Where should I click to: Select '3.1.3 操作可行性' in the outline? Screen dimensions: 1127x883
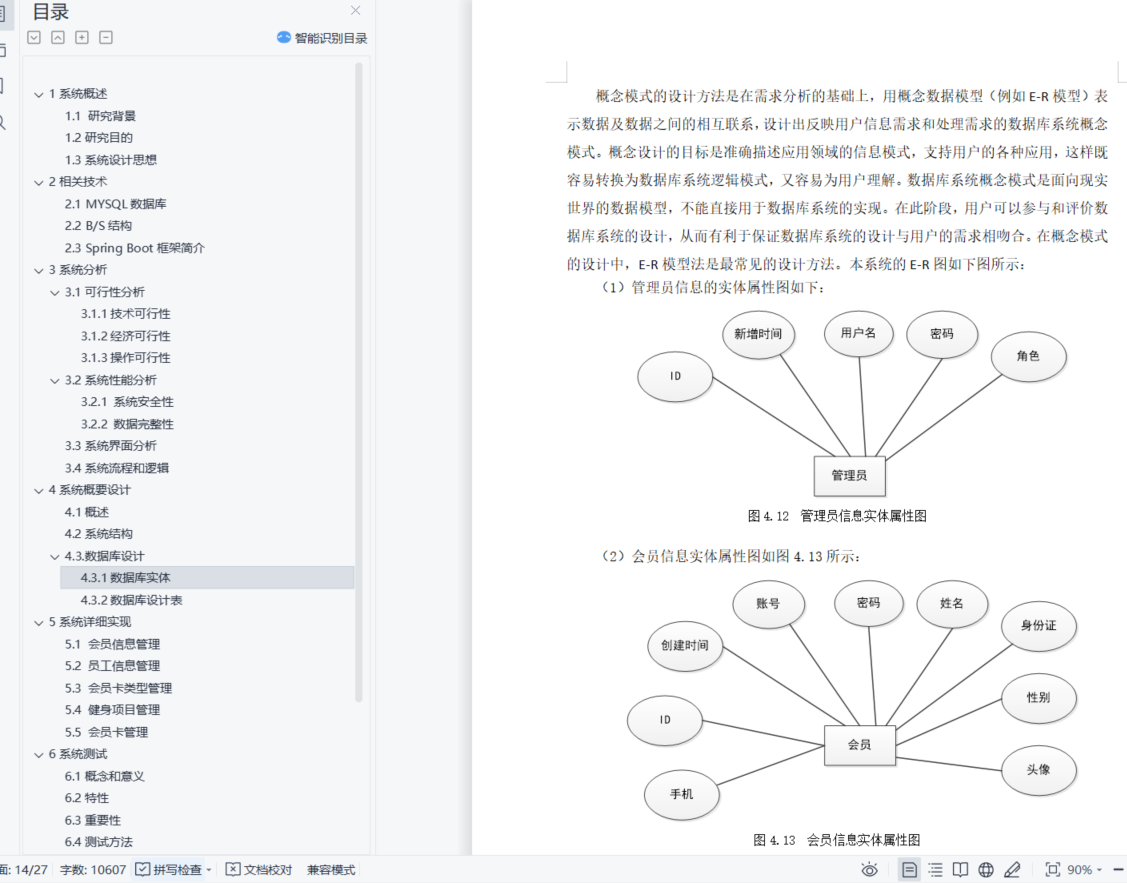[126, 358]
